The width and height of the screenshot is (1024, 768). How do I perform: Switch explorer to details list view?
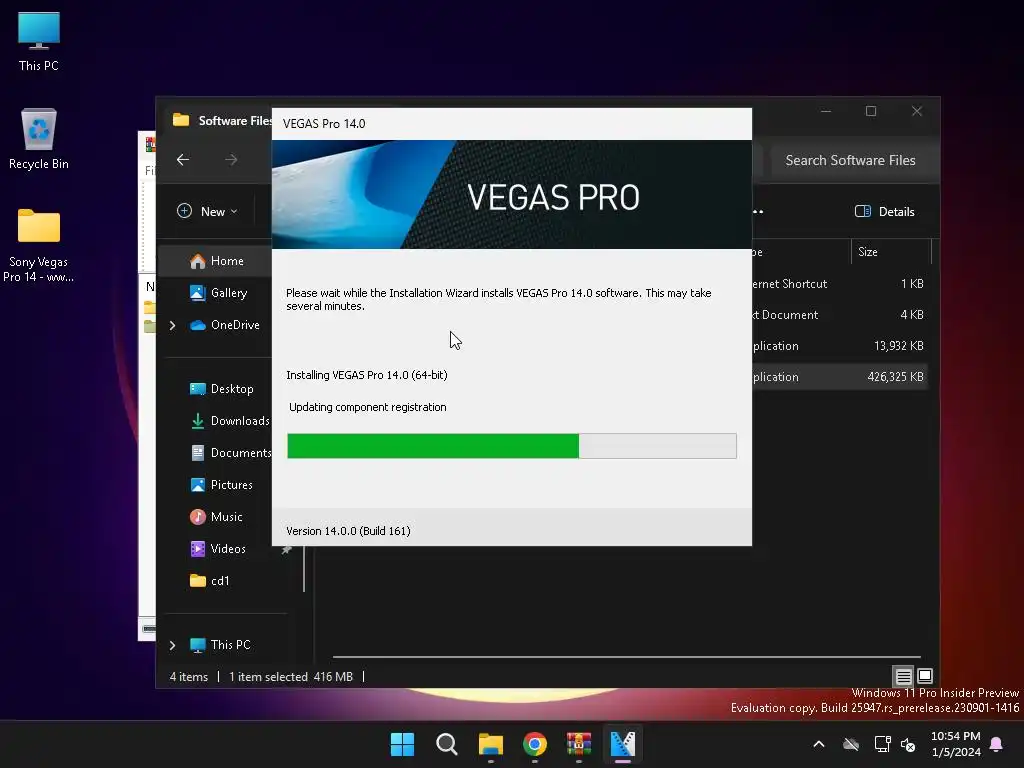pyautogui.click(x=903, y=676)
